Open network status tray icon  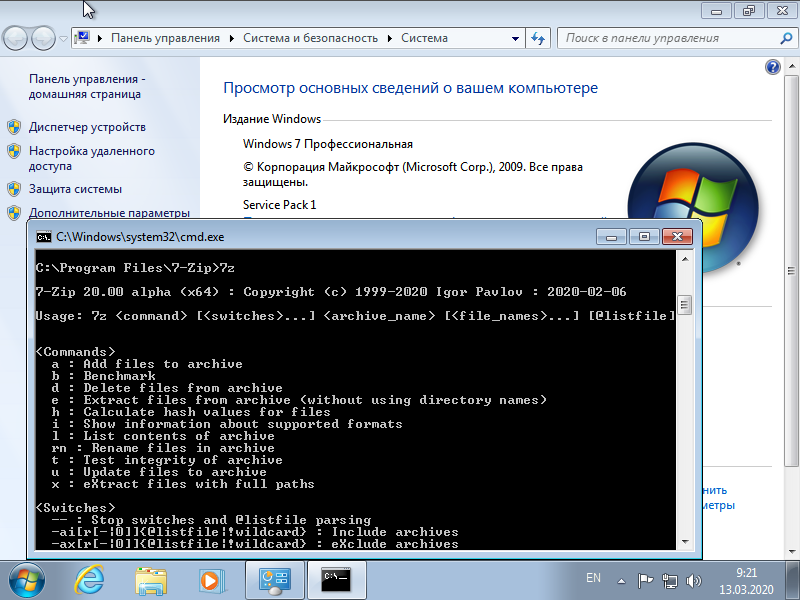(x=670, y=581)
